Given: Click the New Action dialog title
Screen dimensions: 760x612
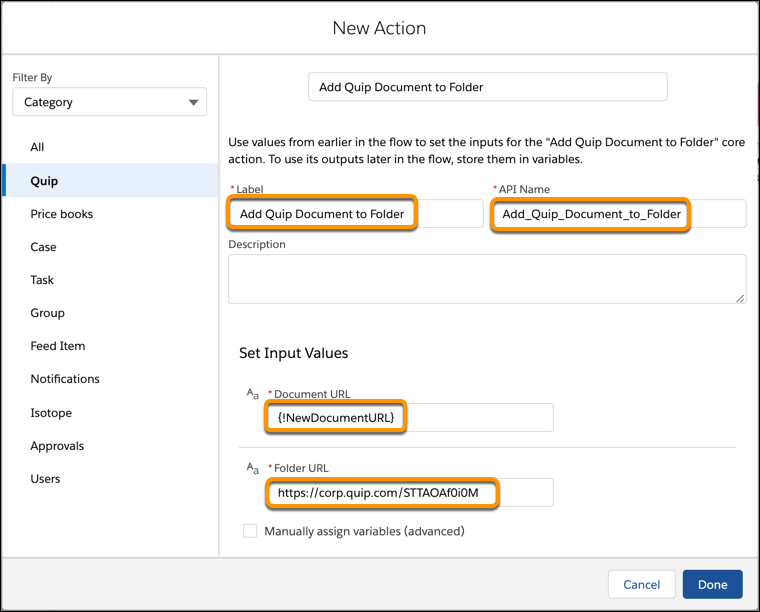Looking at the screenshot, I should tap(380, 28).
